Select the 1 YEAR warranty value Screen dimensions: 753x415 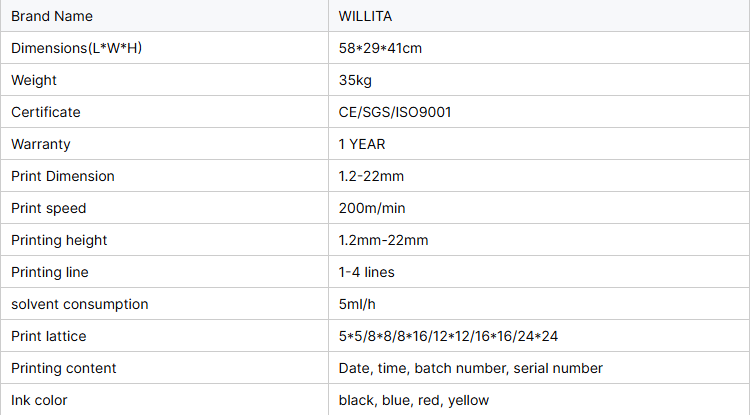click(362, 144)
